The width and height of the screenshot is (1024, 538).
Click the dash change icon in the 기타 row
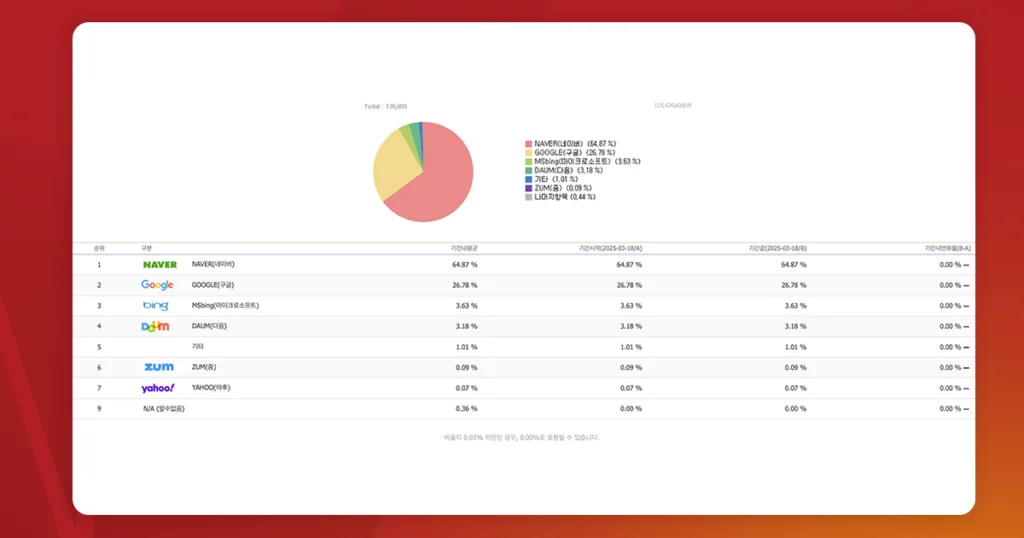tap(966, 347)
